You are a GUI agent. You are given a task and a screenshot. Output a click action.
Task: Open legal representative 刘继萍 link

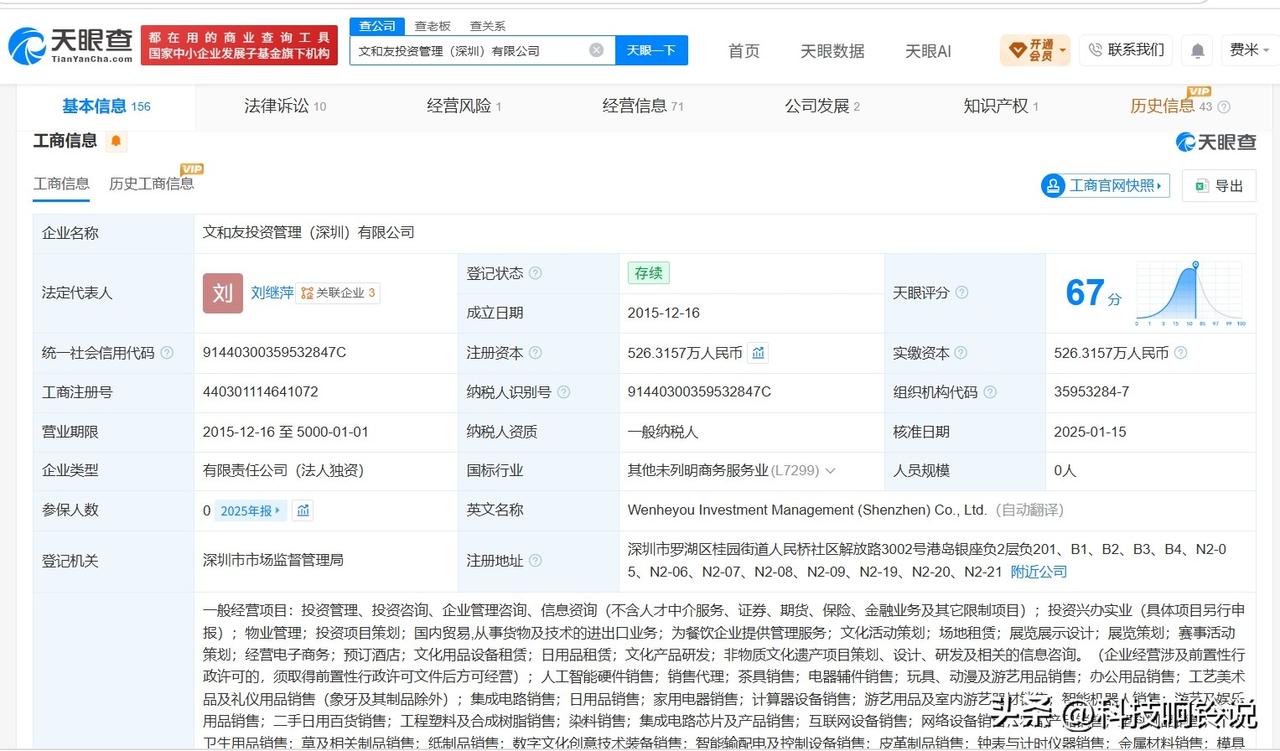(272, 293)
